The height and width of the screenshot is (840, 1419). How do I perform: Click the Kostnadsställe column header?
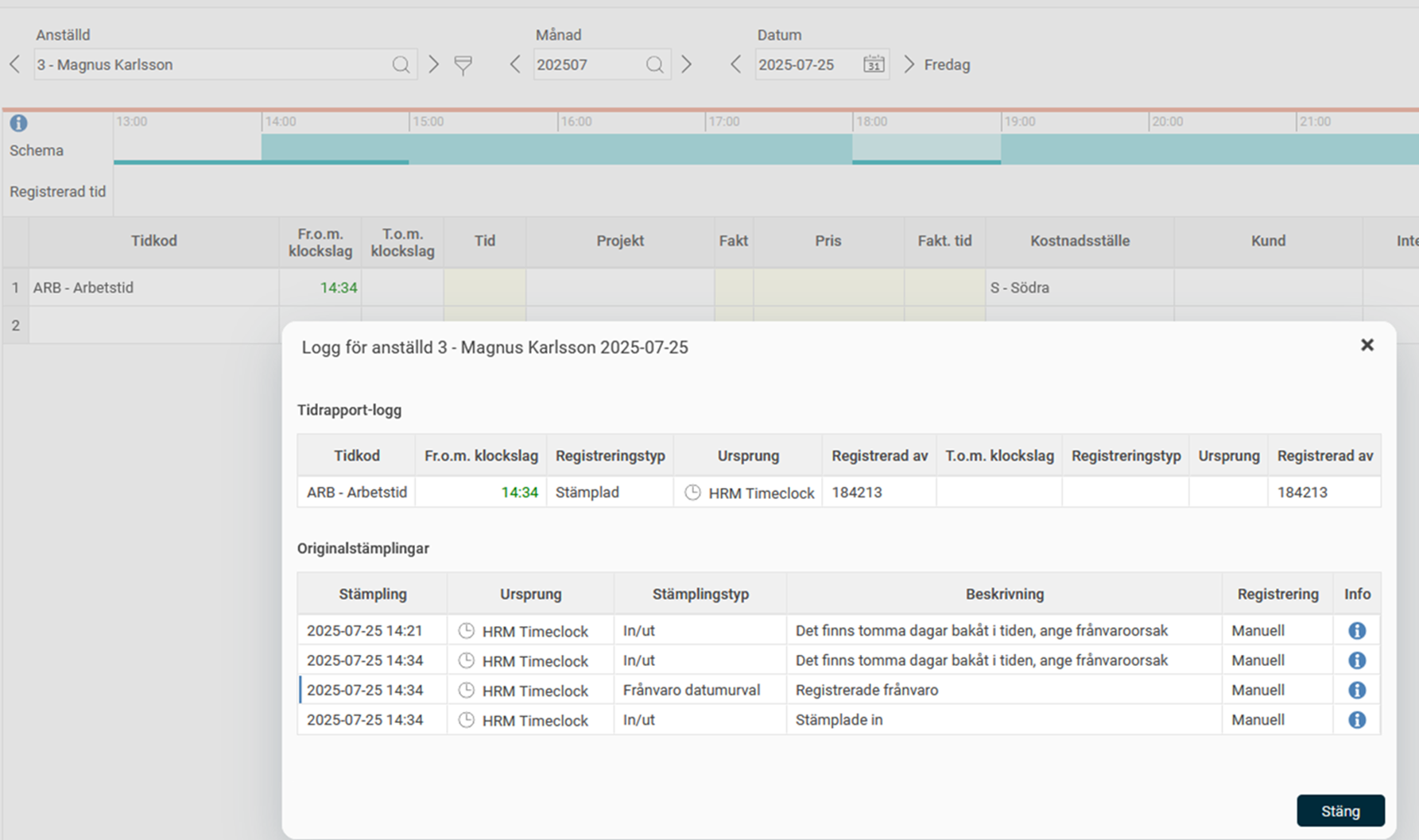point(1079,242)
